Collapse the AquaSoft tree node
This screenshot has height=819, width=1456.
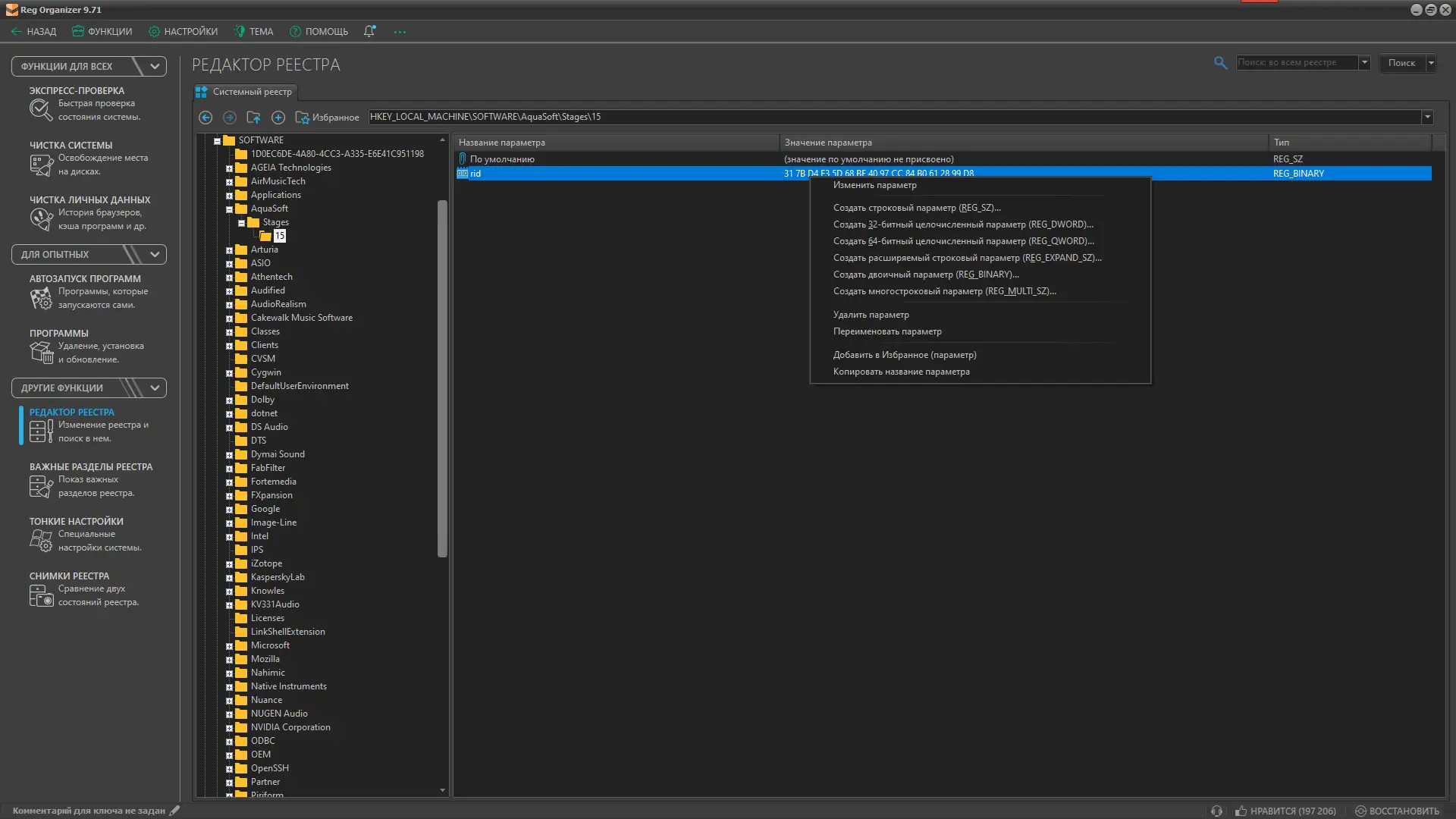coord(229,209)
